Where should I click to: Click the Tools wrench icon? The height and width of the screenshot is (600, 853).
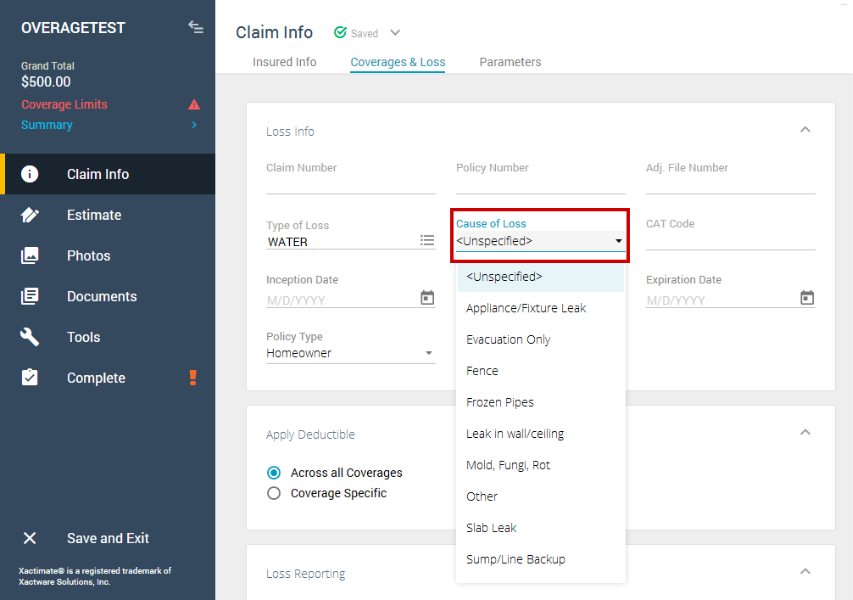click(30, 337)
